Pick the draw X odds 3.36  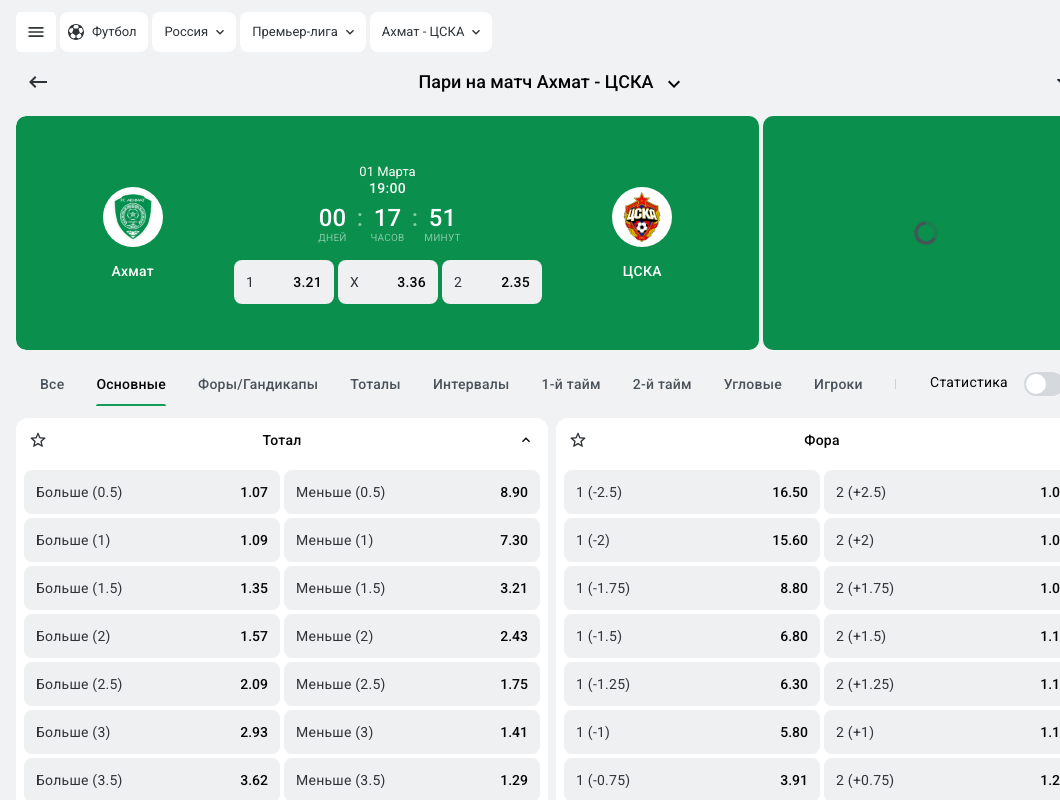(388, 282)
